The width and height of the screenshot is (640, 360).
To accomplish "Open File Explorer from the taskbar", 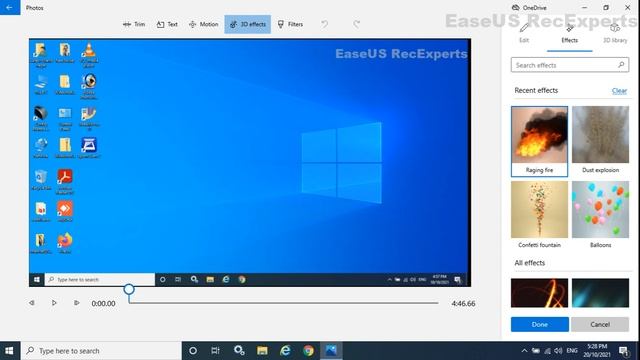I will point(262,351).
